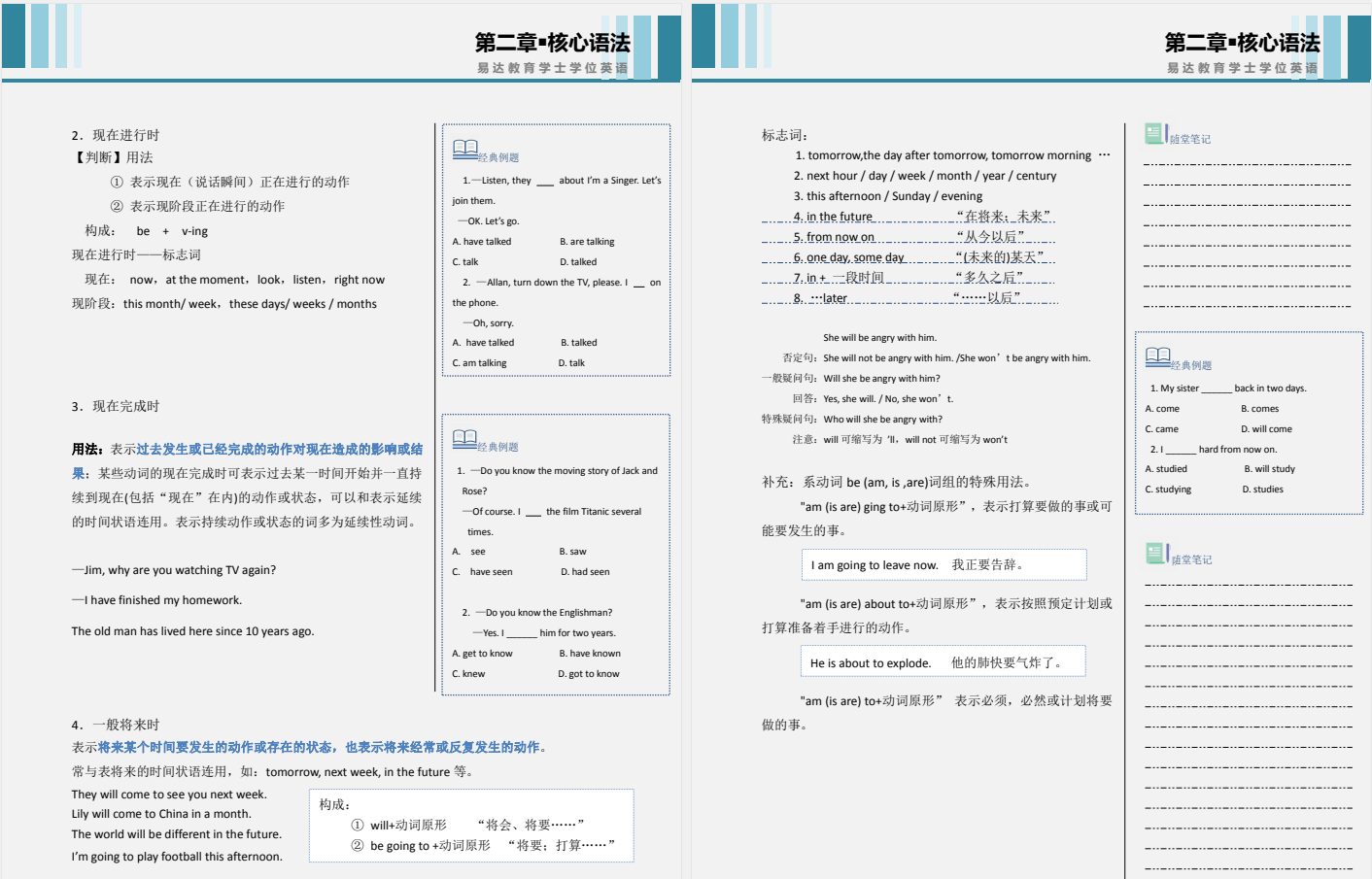Click the heading '标志词:' on right page

pos(784,135)
